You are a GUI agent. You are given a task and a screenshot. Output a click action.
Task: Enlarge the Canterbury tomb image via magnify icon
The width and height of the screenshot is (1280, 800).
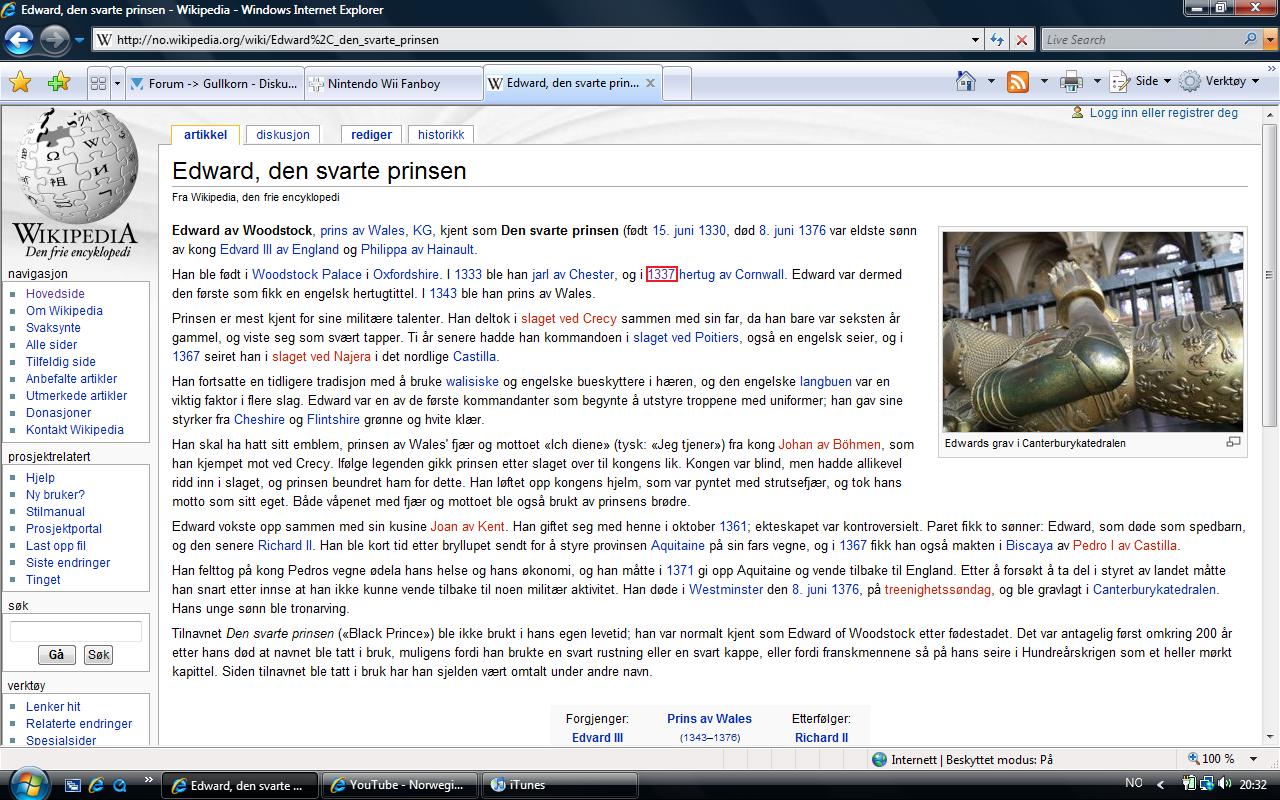pyautogui.click(x=1233, y=442)
